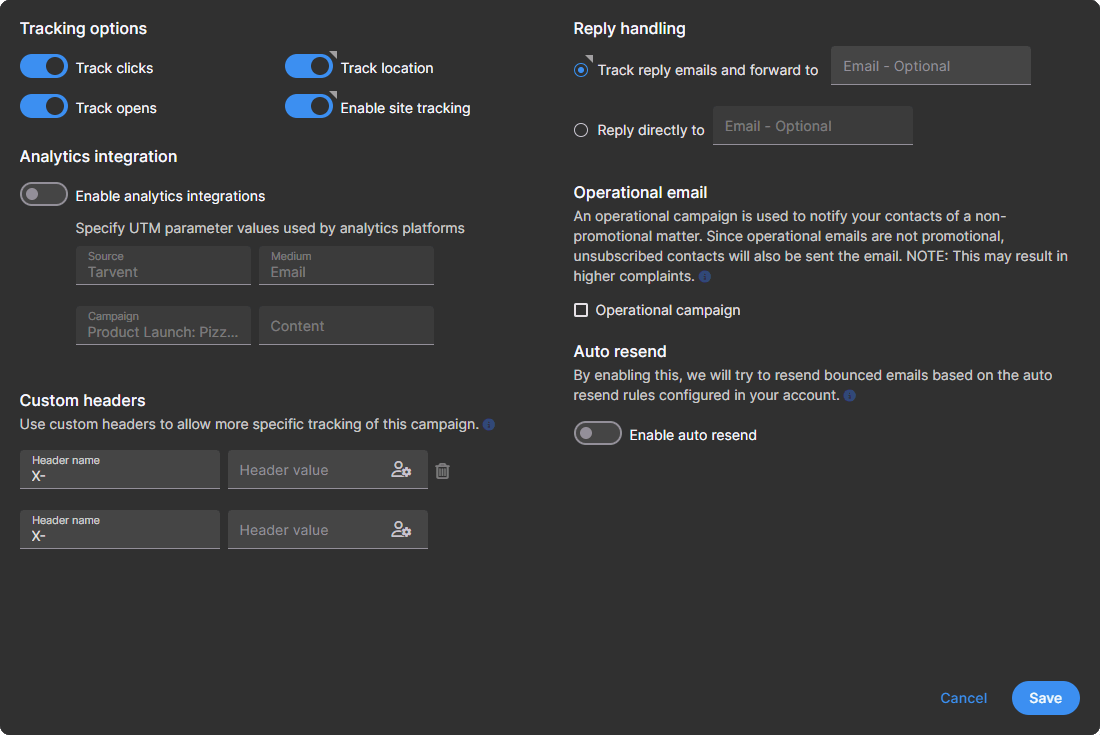1100x735 pixels.
Task: Open personalization picker in second Header value field
Action: pyautogui.click(x=401, y=530)
